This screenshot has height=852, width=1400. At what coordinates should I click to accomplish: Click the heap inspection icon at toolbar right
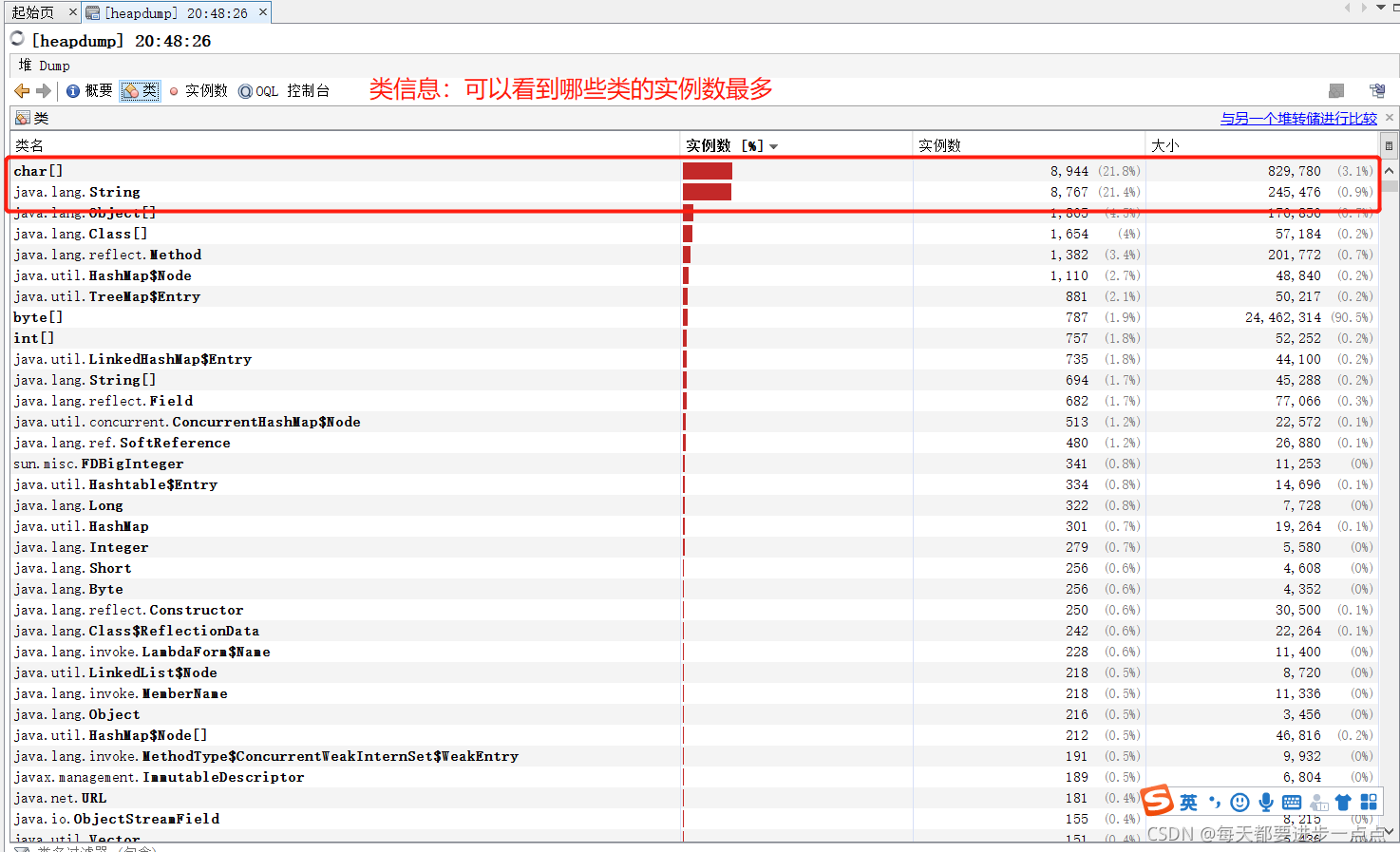[x=1336, y=90]
